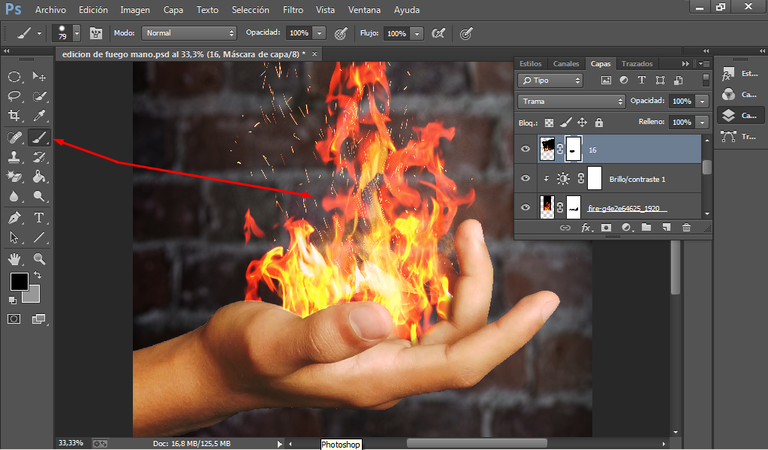Add a layer style with fx button
Viewport: 768px width, 450px height.
point(586,228)
